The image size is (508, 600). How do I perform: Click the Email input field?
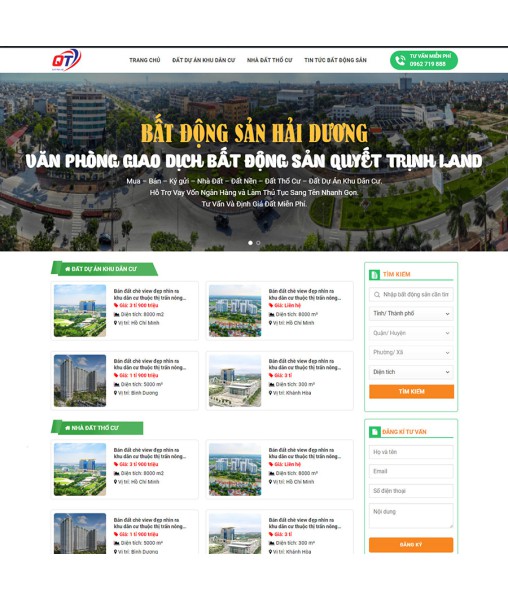pyautogui.click(x=411, y=471)
